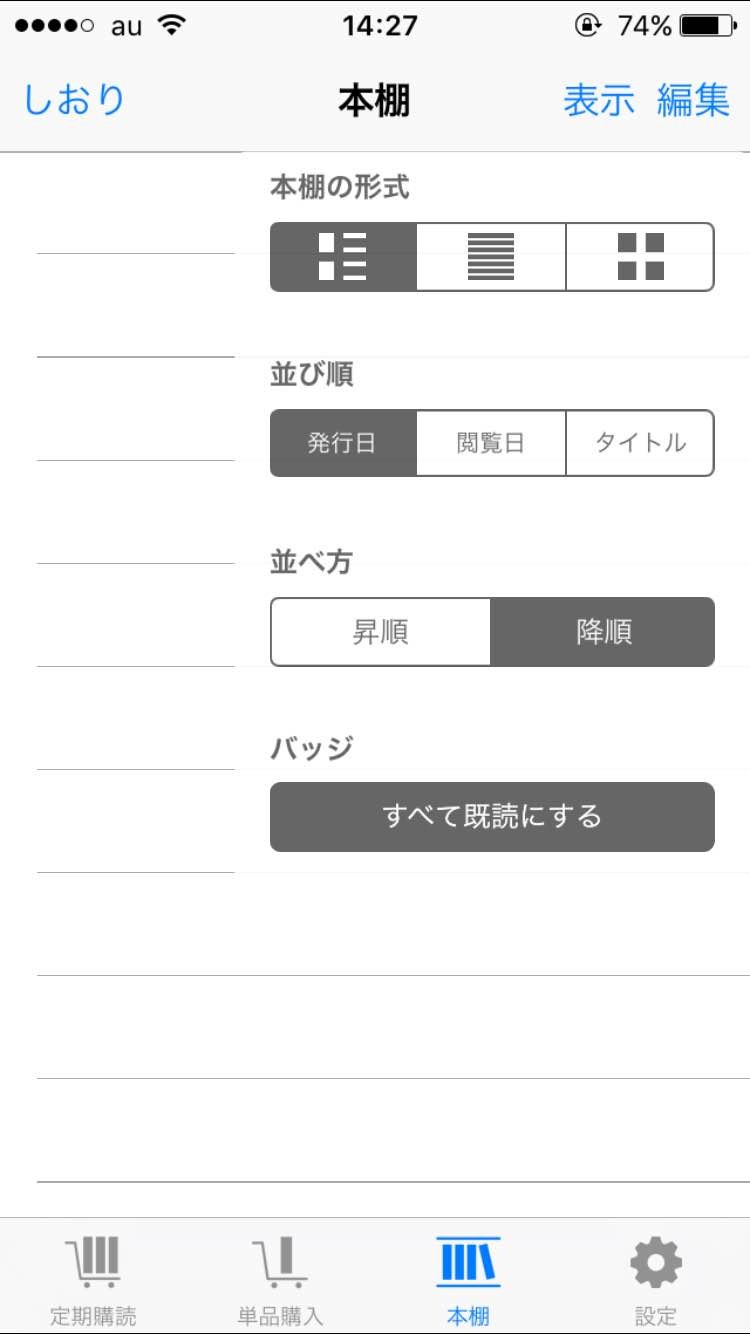Viewport: 750px width, 1334px height.
Task: Select the grid bookshelf format
Action: pos(640,257)
